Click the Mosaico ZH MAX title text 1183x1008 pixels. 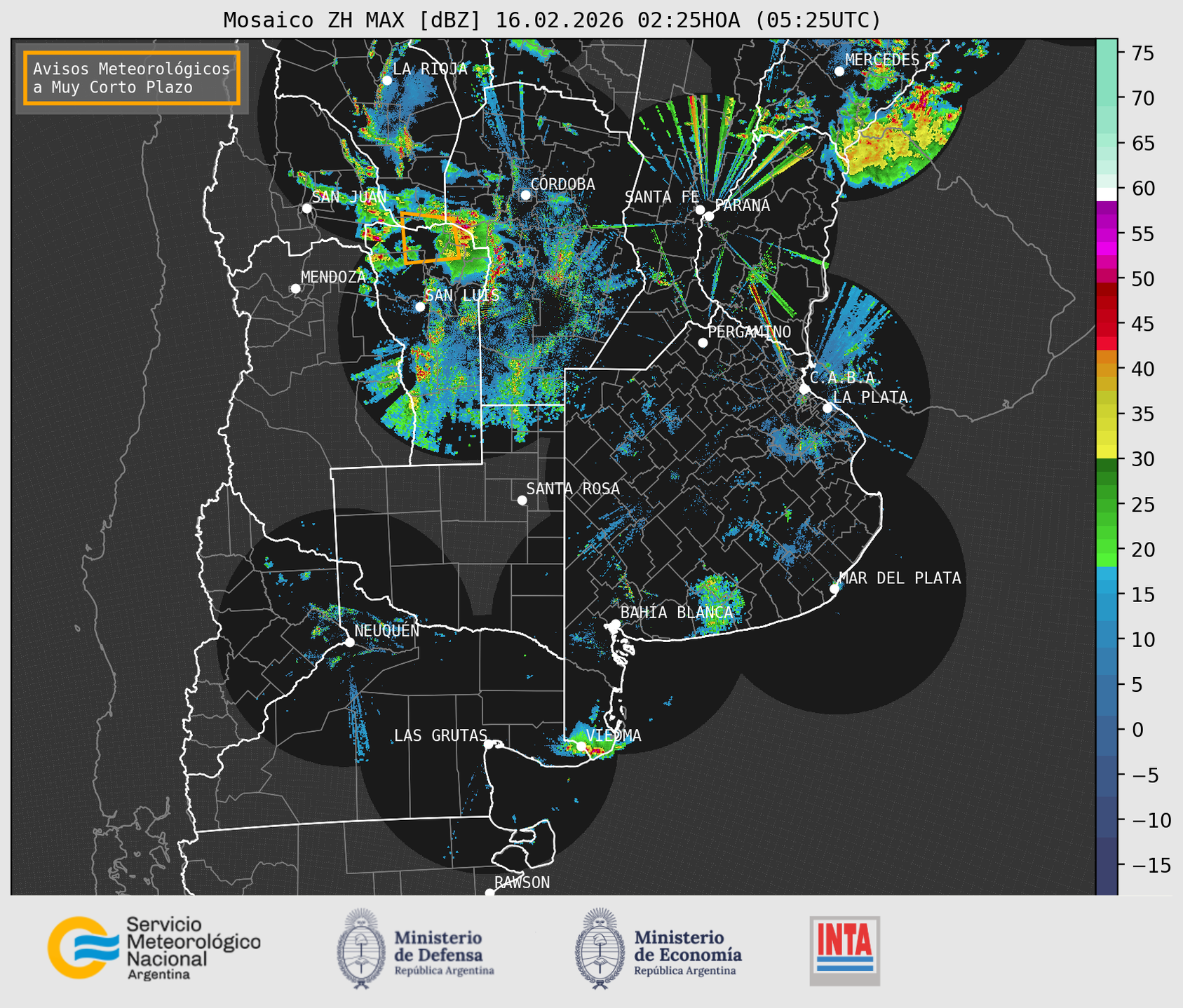point(552,20)
